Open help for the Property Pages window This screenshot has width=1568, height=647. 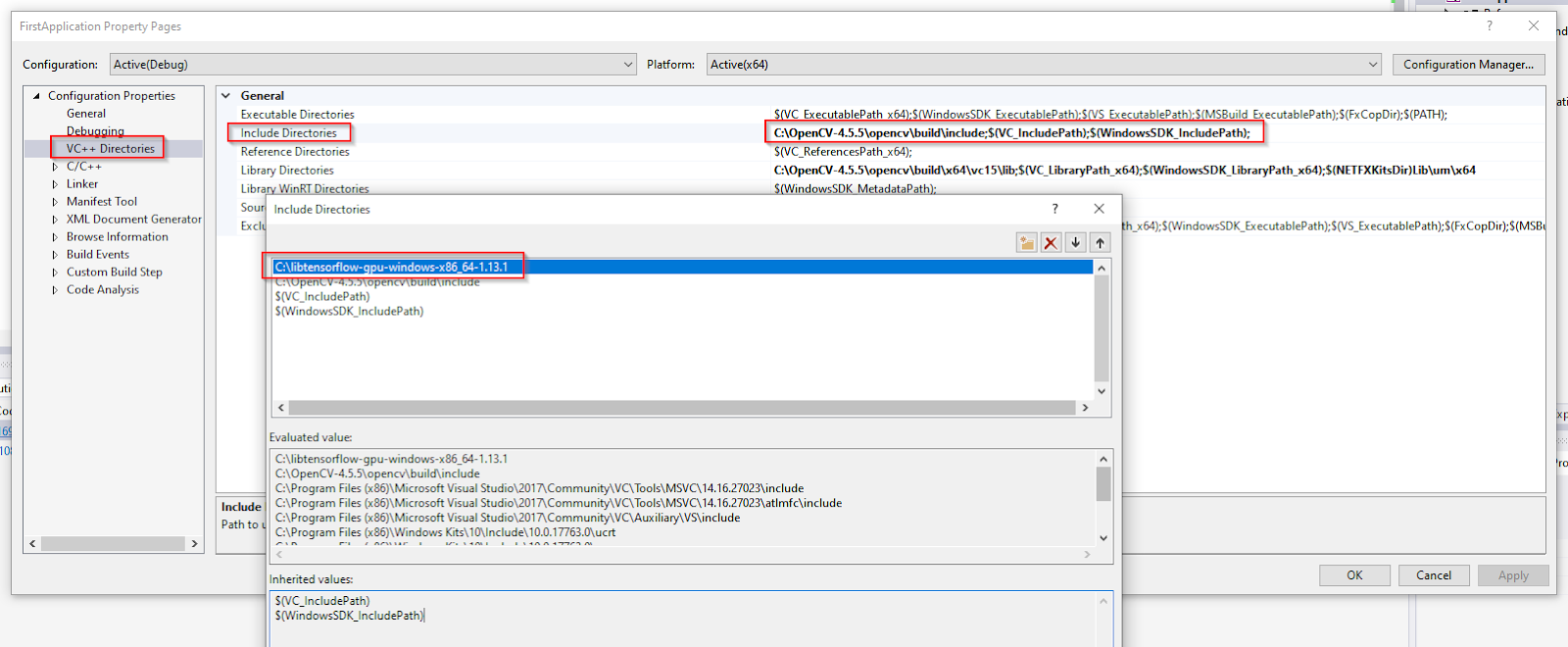coord(1490,25)
